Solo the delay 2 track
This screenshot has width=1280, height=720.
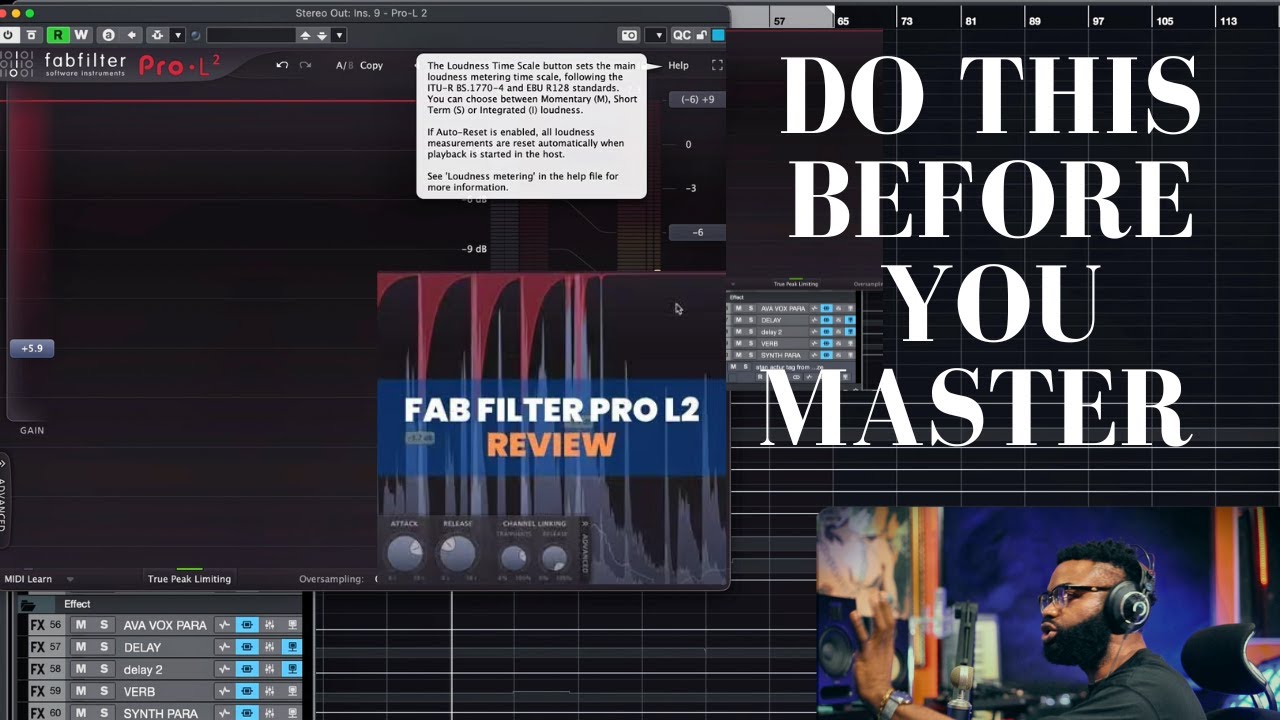(x=103, y=669)
